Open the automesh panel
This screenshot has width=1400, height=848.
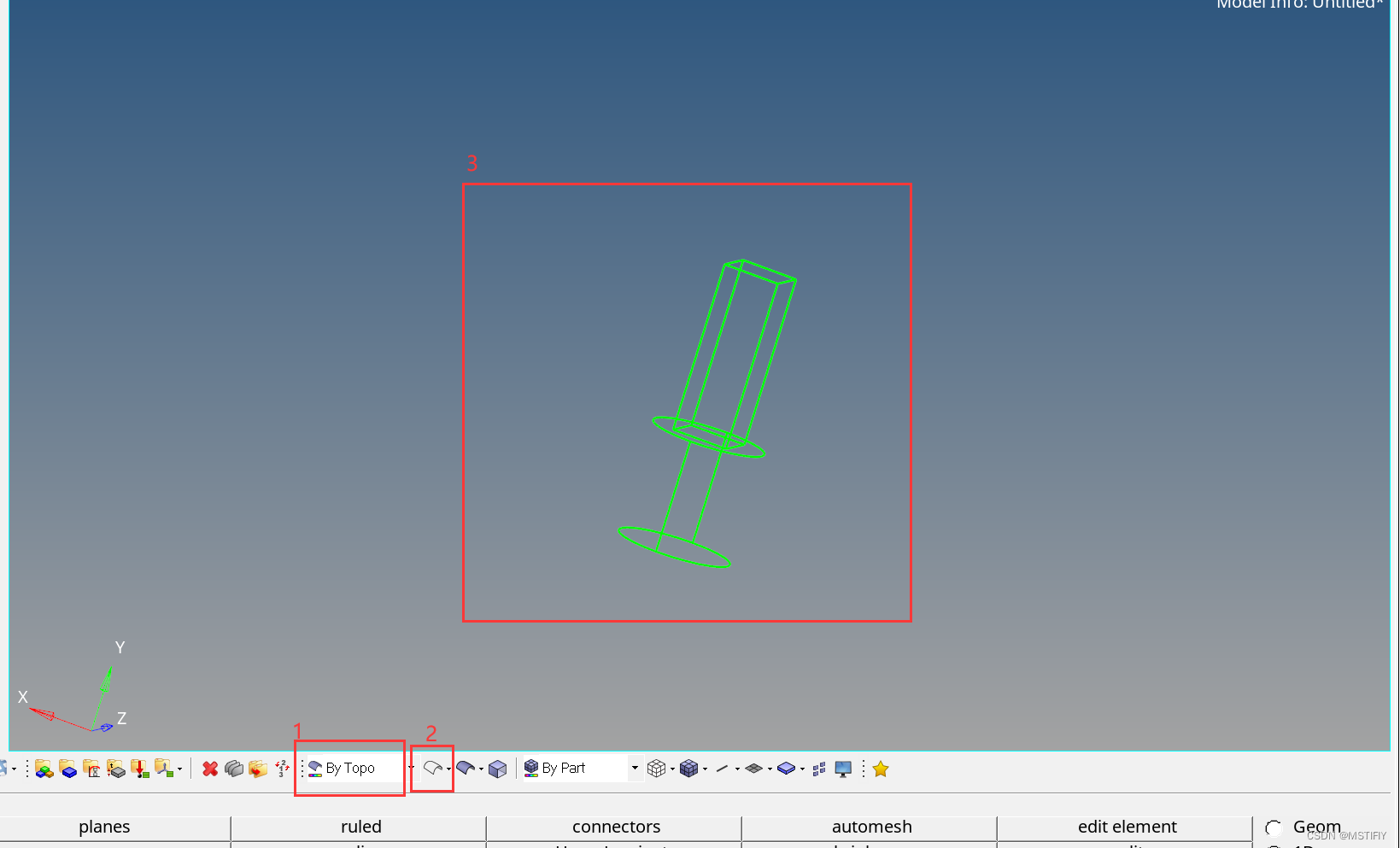[871, 827]
